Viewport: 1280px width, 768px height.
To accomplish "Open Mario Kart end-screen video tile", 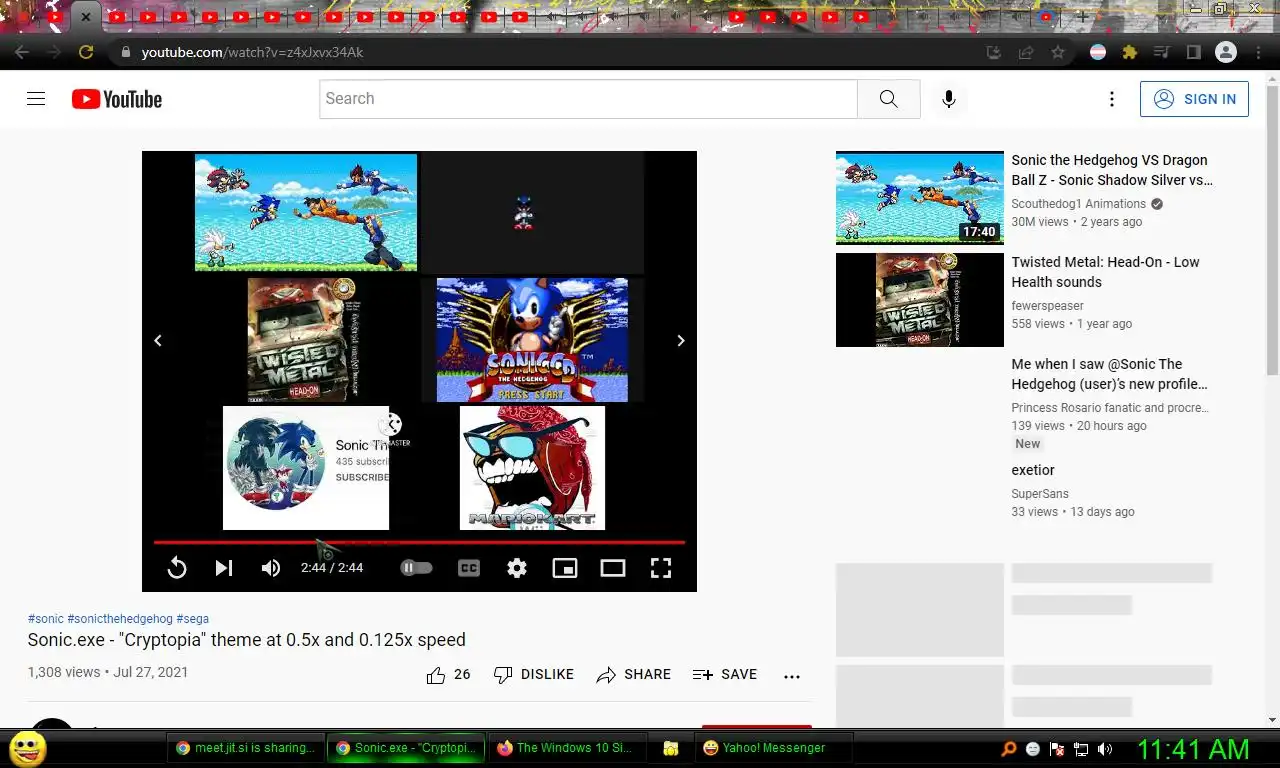I will (532, 467).
